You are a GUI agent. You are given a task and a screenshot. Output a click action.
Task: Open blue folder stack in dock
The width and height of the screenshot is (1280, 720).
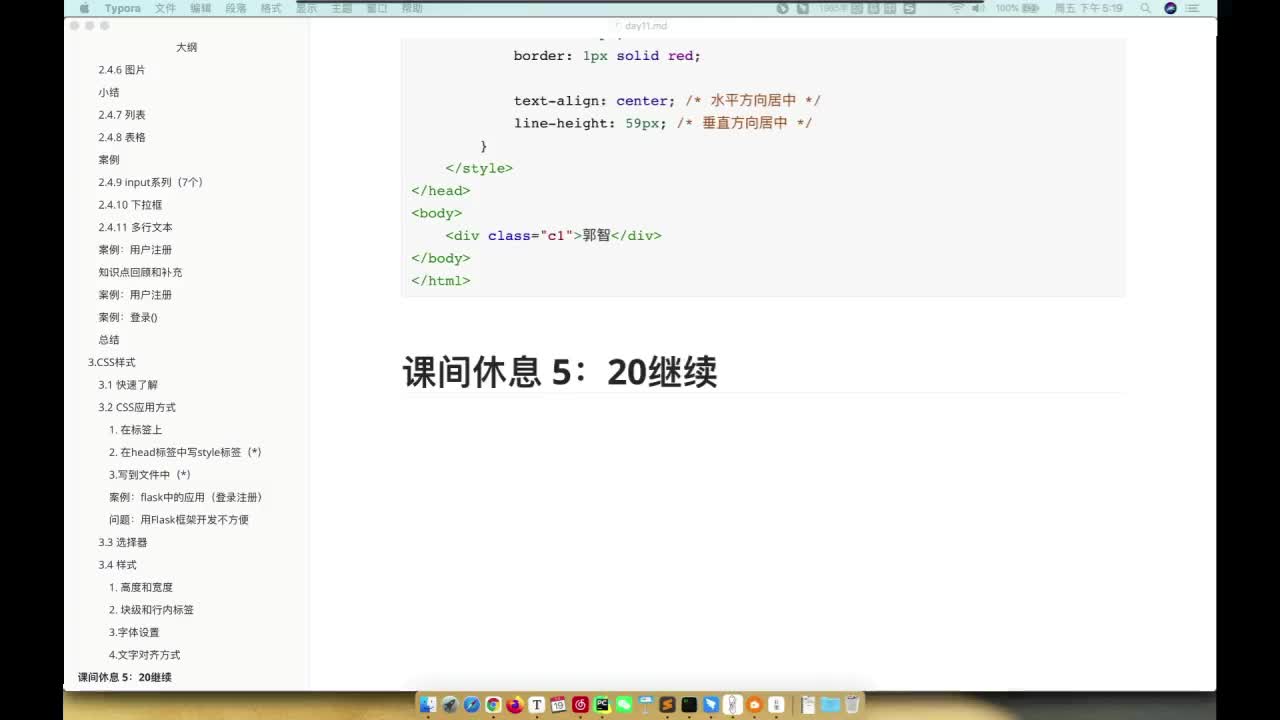[830, 705]
